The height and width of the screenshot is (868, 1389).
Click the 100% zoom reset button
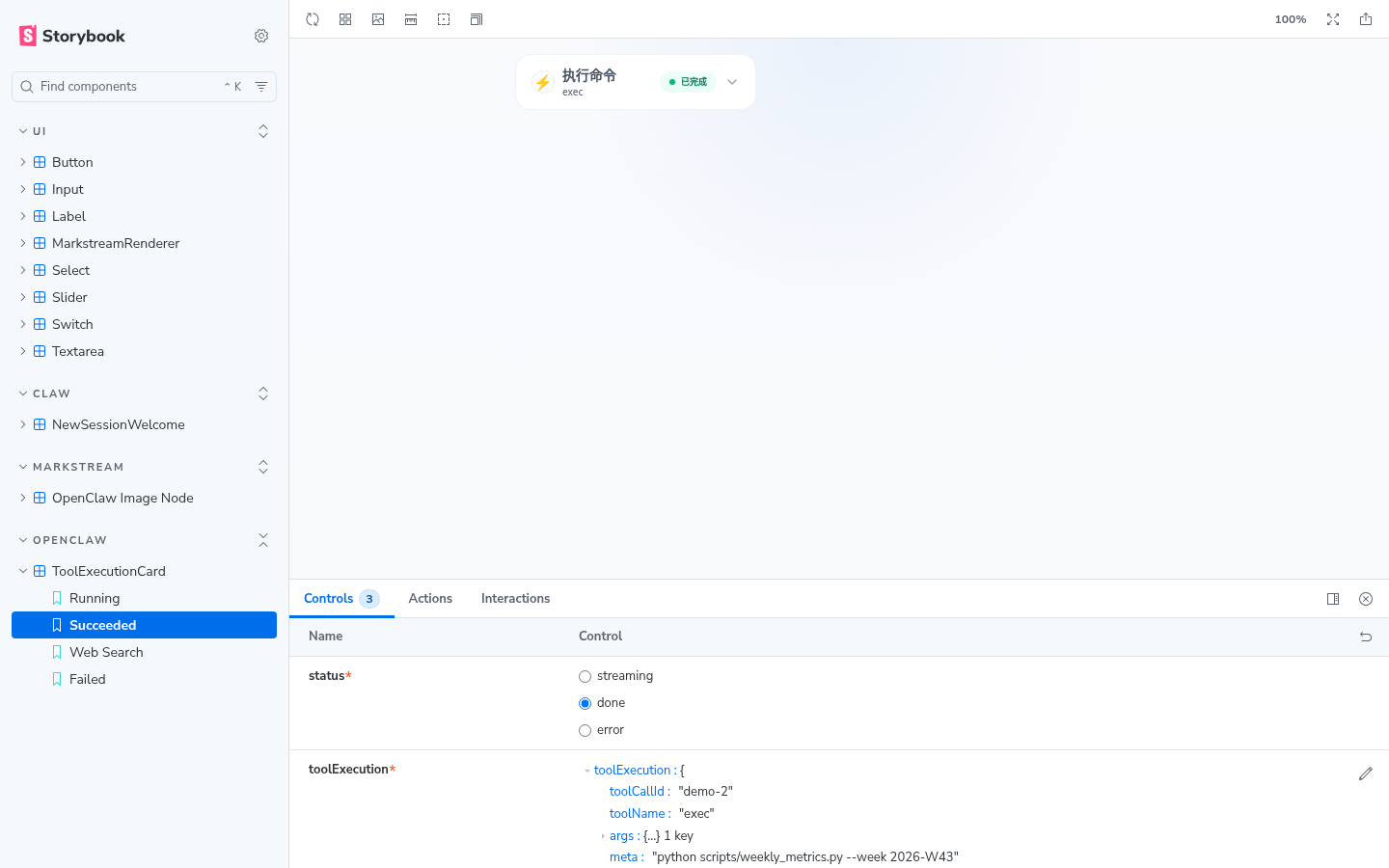tap(1291, 19)
